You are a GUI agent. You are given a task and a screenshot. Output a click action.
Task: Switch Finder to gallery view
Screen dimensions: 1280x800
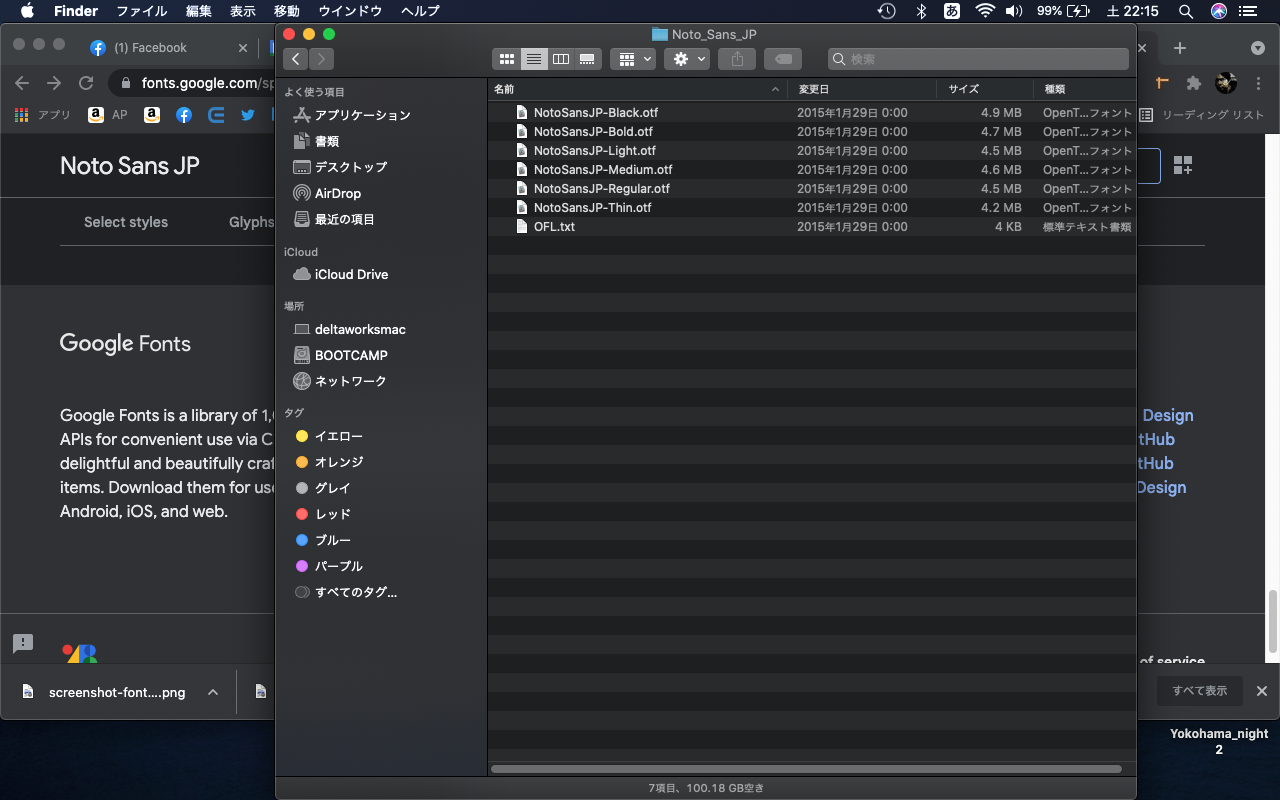pos(588,59)
